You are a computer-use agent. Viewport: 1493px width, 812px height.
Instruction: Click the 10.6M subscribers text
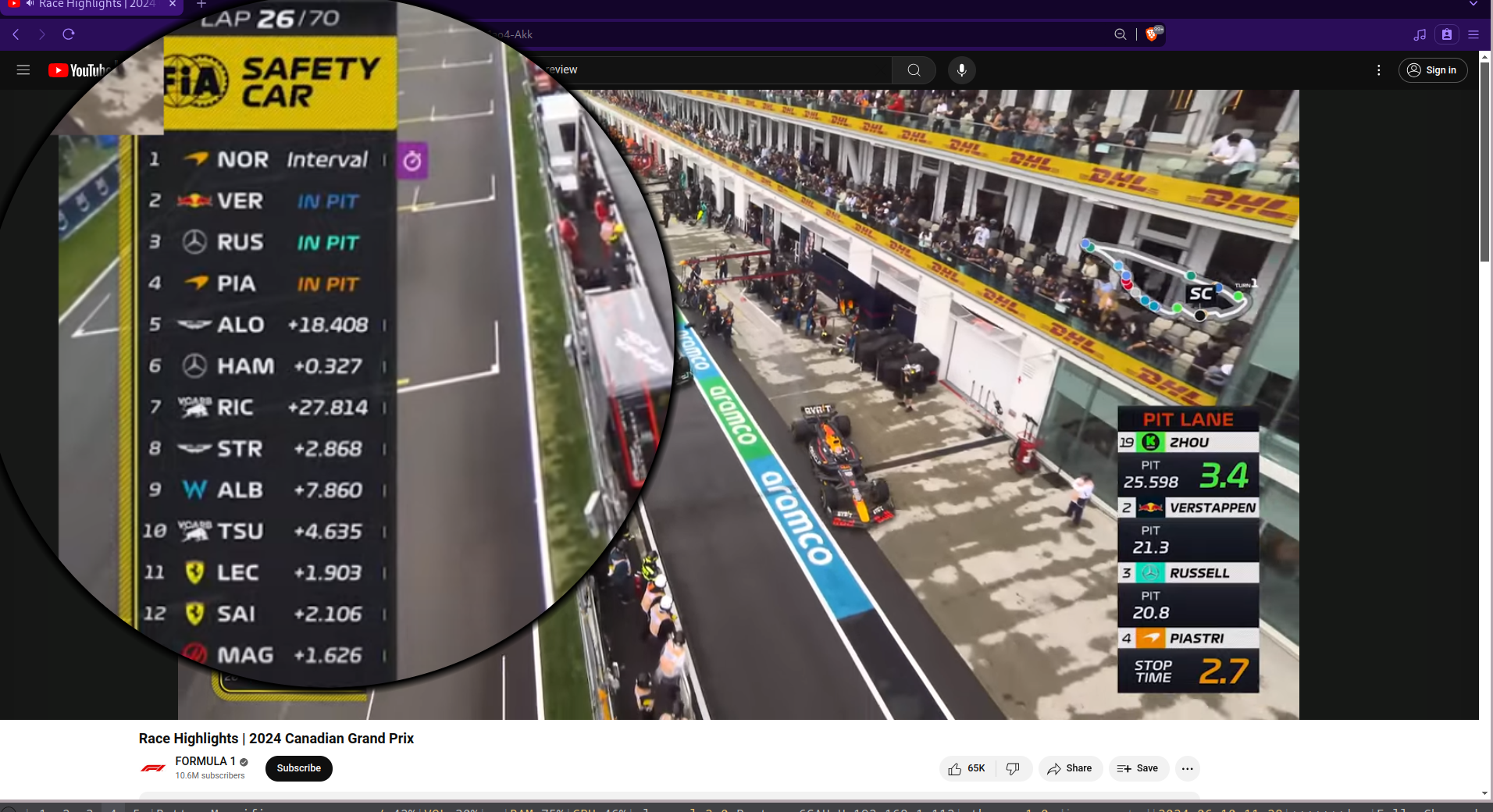tap(210, 776)
